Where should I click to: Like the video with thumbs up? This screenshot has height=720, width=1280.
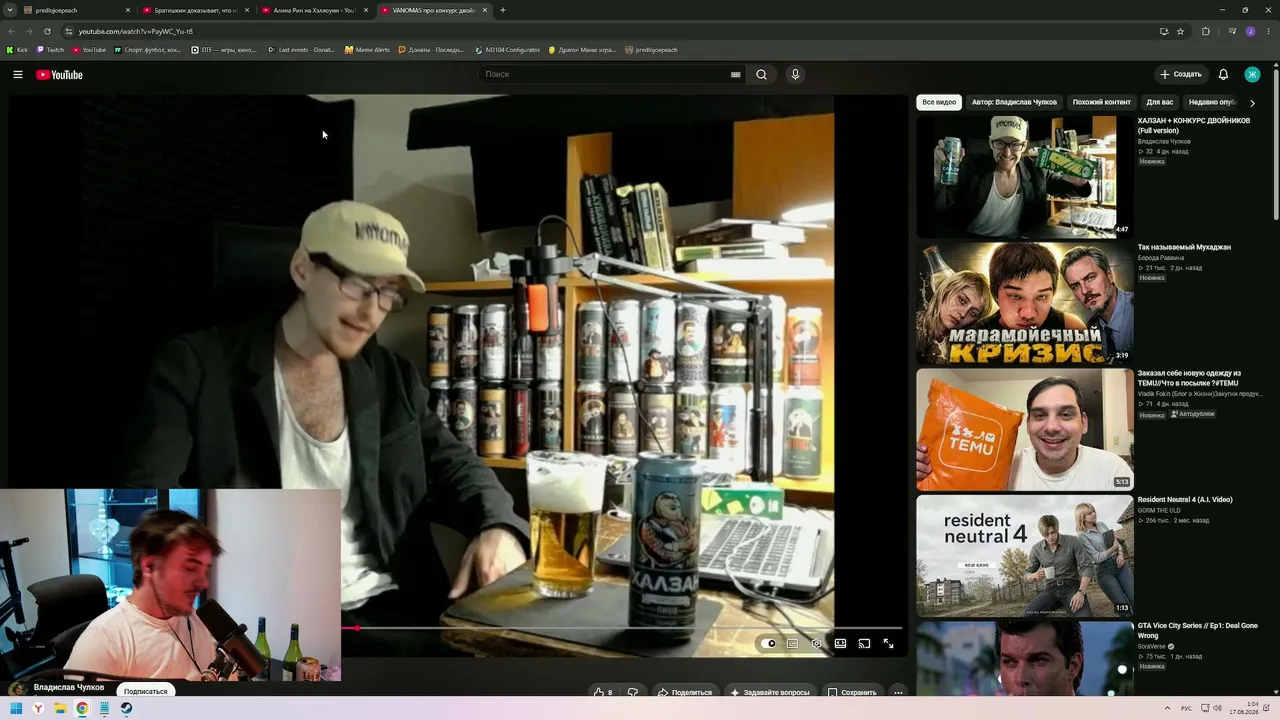pyautogui.click(x=603, y=692)
